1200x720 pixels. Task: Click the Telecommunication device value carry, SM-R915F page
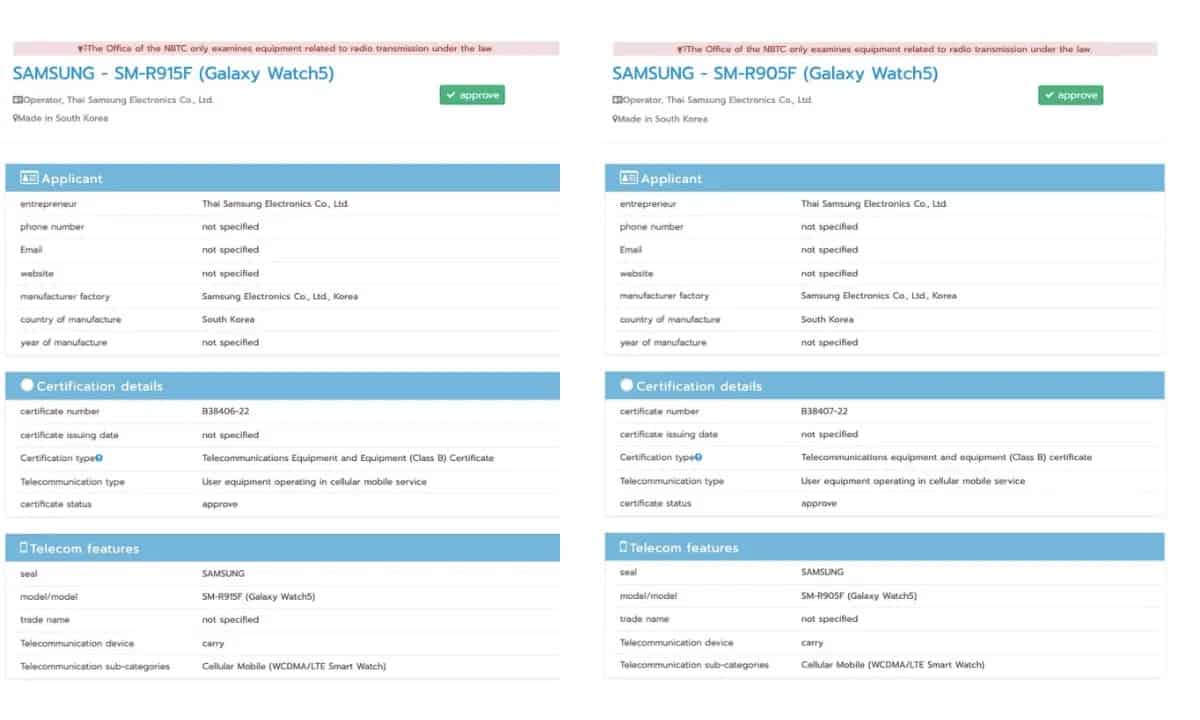click(x=213, y=644)
